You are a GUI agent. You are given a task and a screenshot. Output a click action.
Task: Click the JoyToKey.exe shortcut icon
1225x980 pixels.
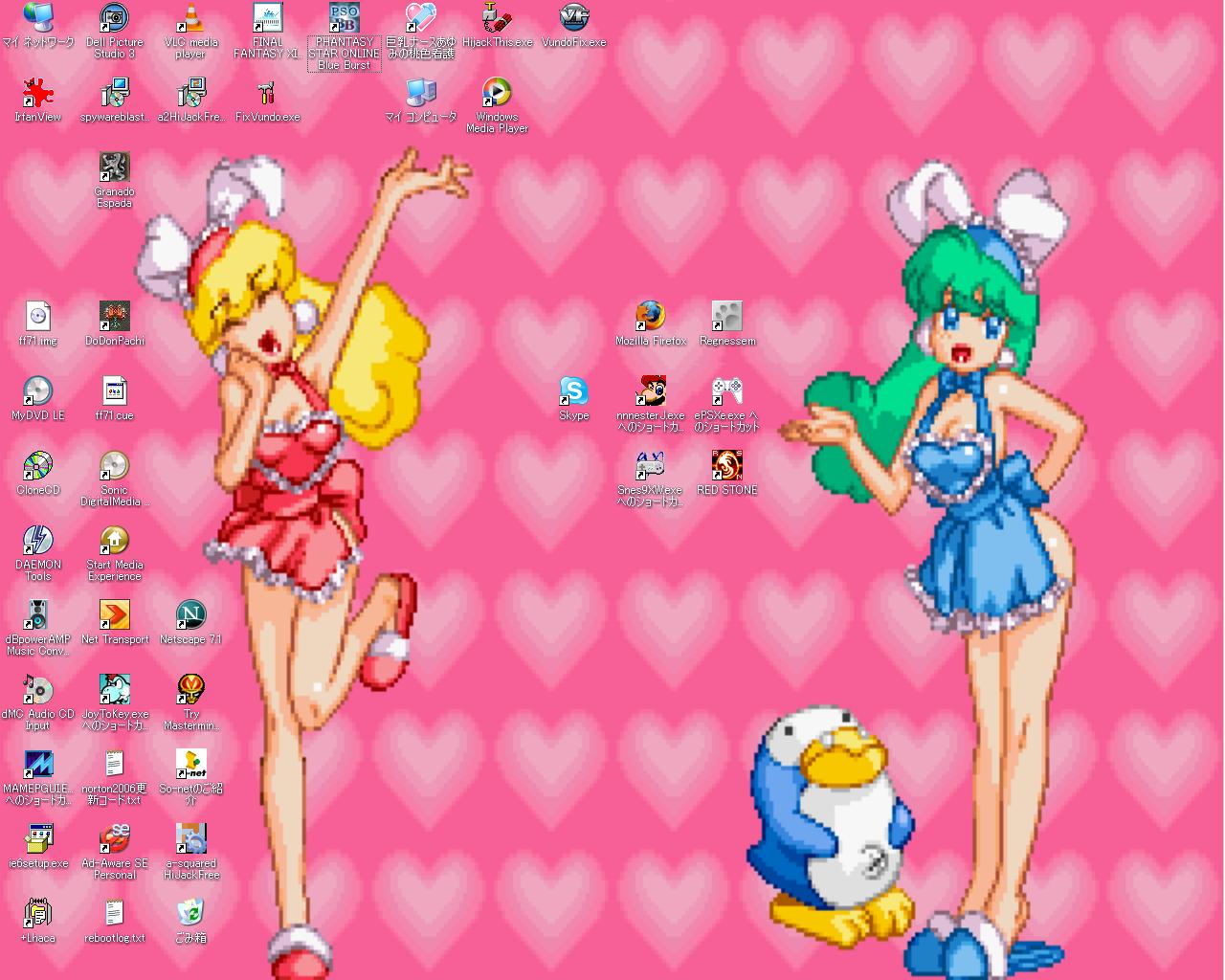115,689
